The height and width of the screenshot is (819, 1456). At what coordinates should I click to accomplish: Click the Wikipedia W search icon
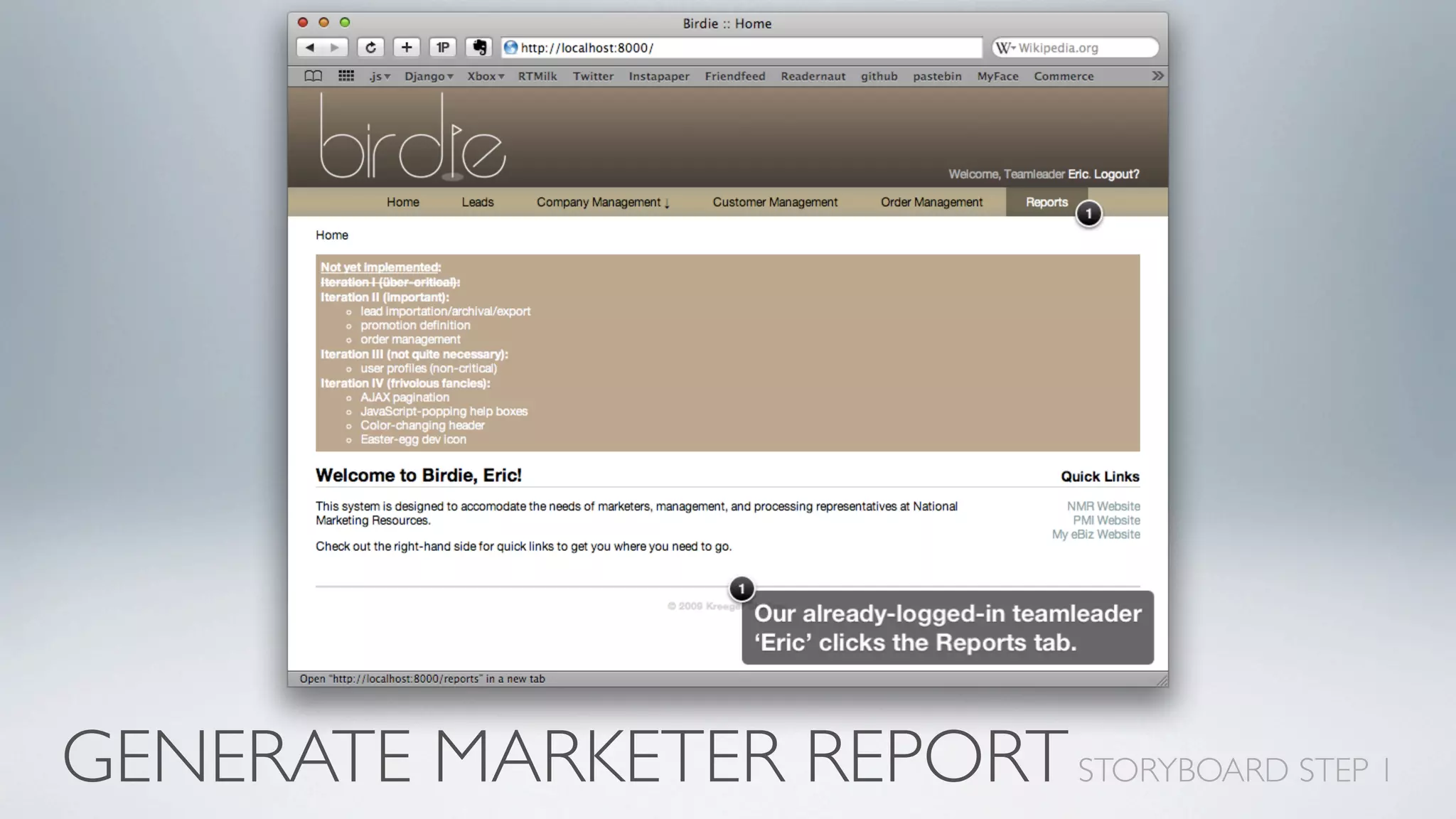1005,48
